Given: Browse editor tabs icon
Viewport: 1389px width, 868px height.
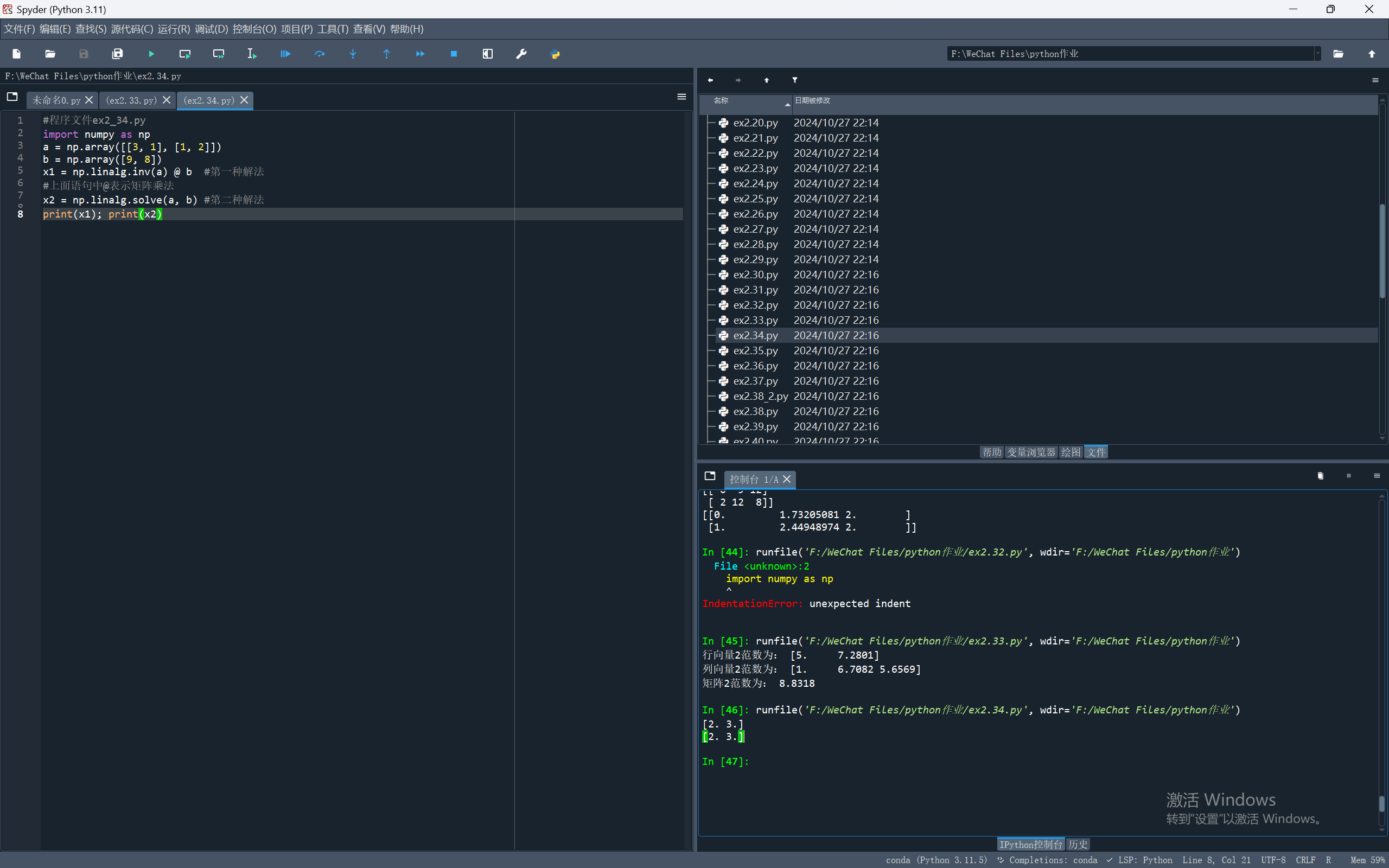Looking at the screenshot, I should coord(12,97).
